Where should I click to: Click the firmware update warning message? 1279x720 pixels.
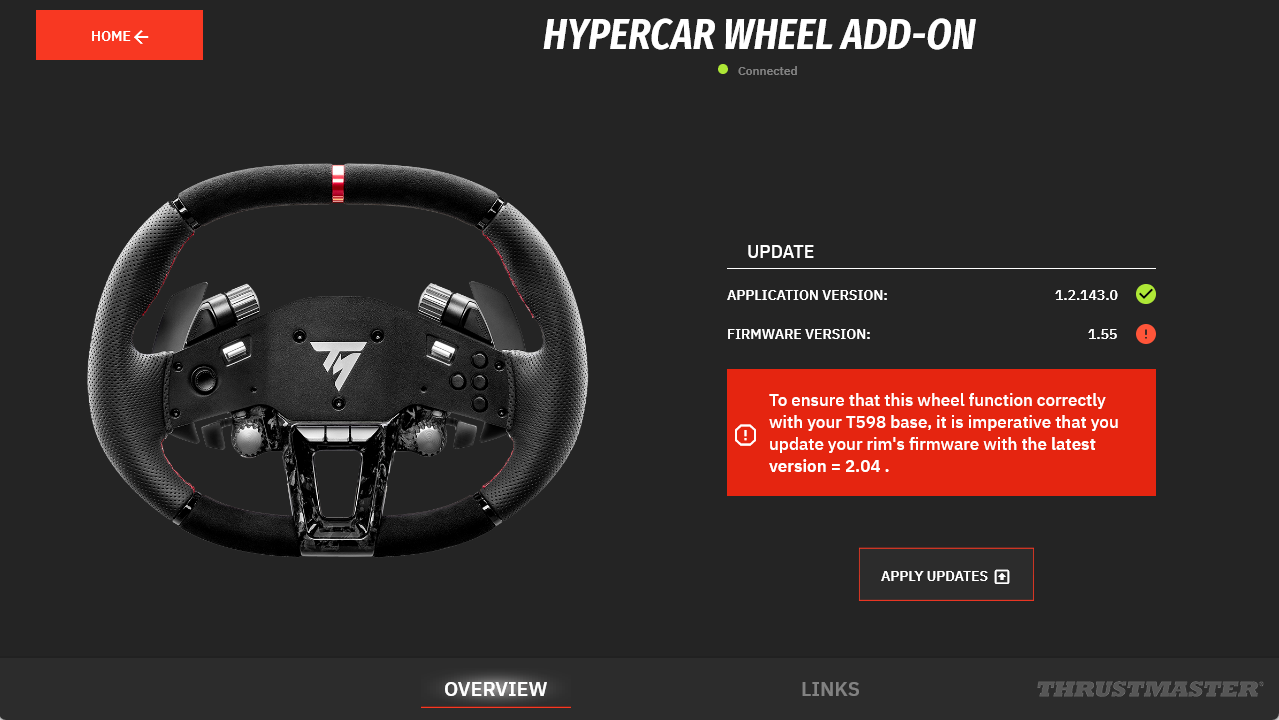[x=941, y=432]
